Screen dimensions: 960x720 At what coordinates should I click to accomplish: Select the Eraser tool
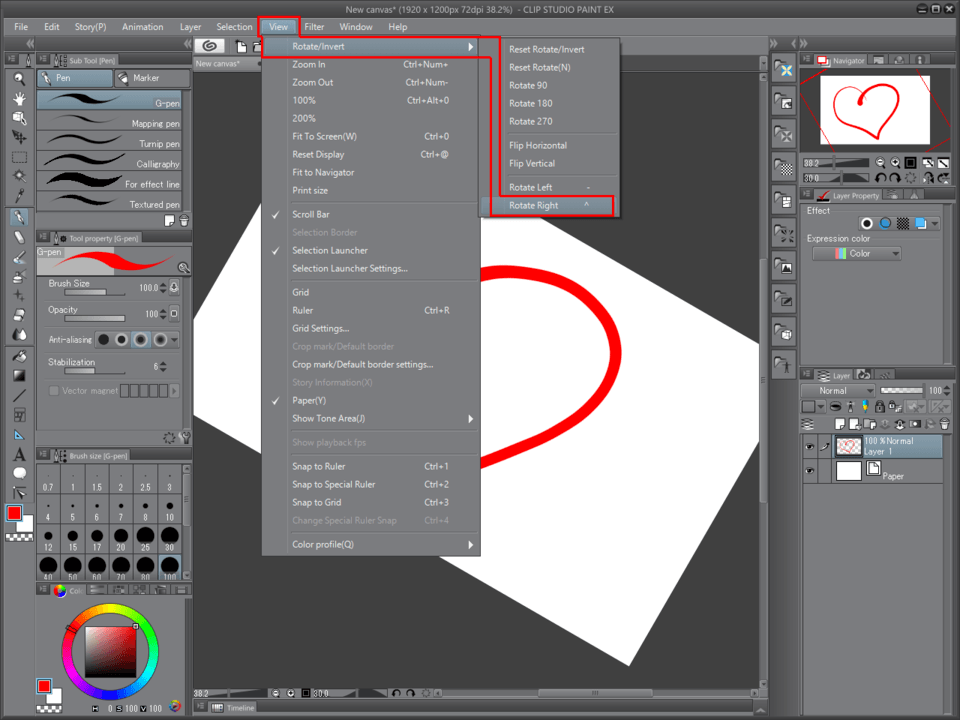[18, 236]
